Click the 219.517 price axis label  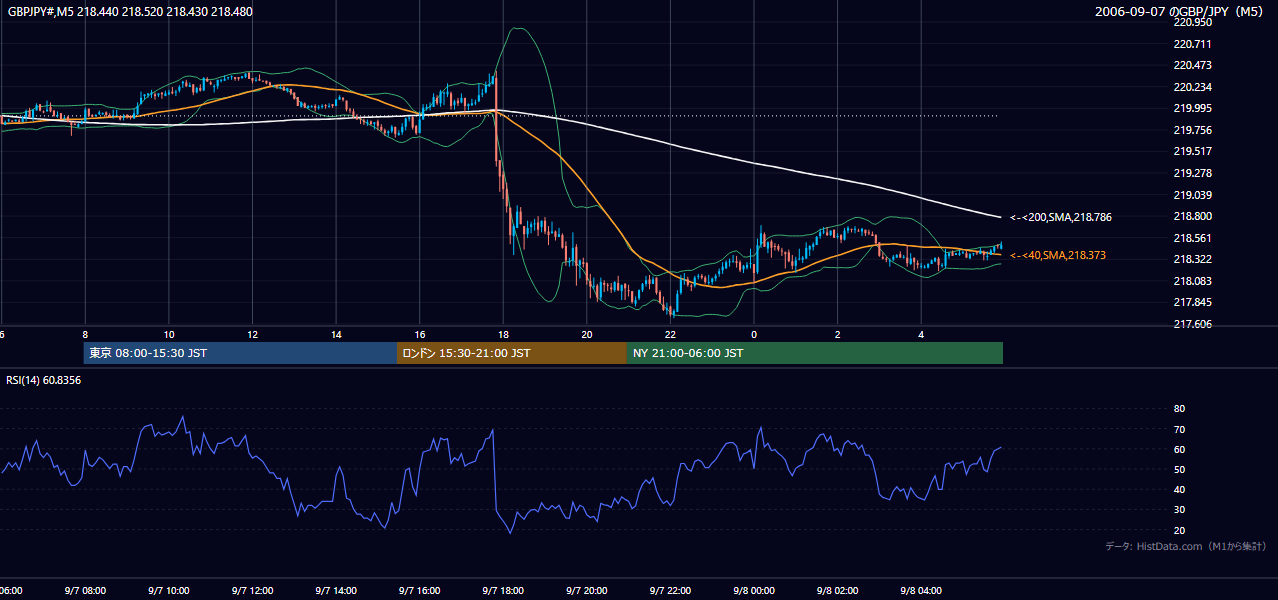[1192, 151]
